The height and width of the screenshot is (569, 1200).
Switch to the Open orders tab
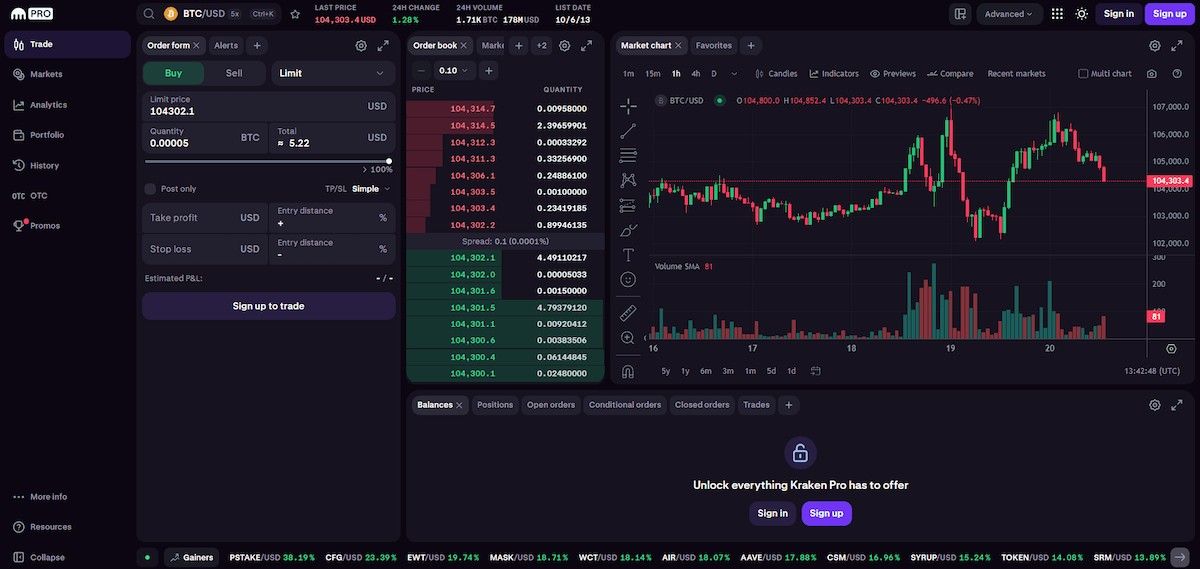(551, 405)
